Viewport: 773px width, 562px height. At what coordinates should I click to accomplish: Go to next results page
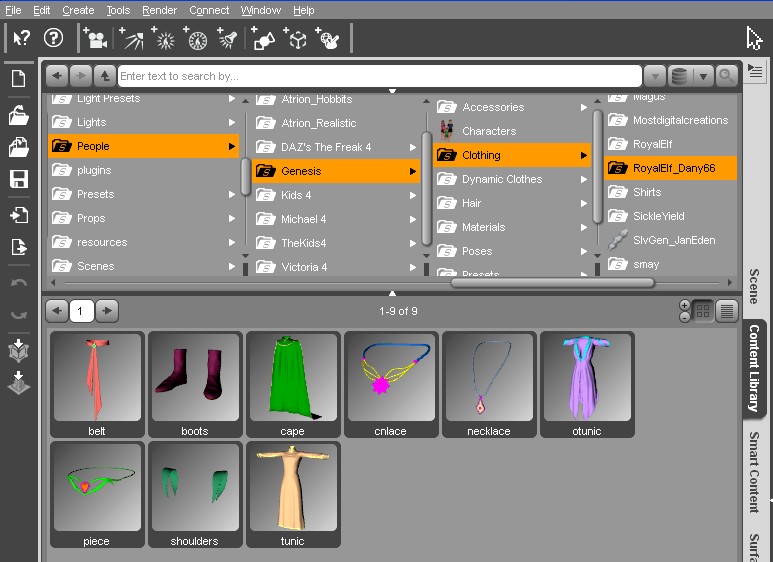pos(107,311)
